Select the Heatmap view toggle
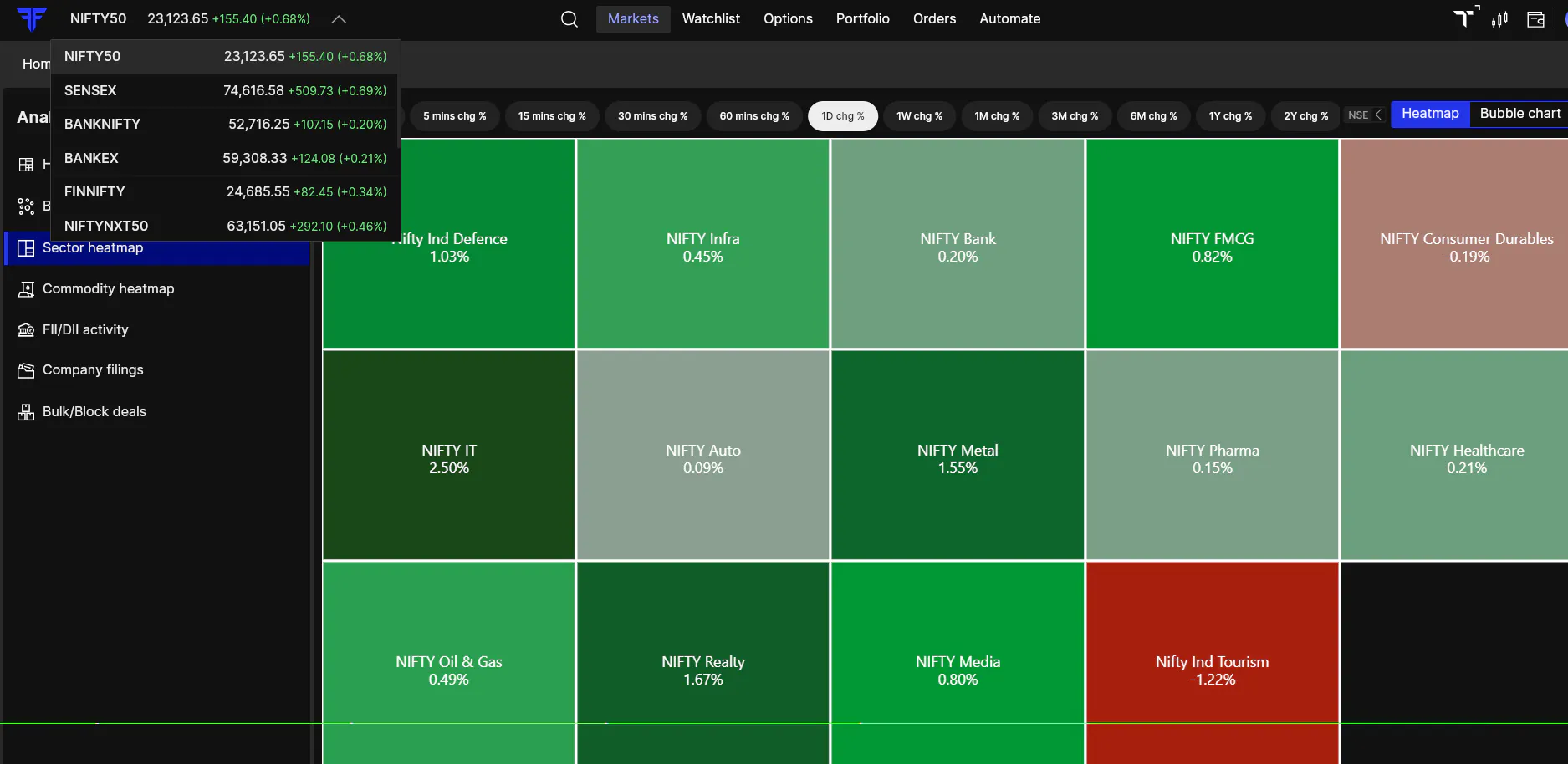Screen dimensions: 1568x764 click(1430, 114)
